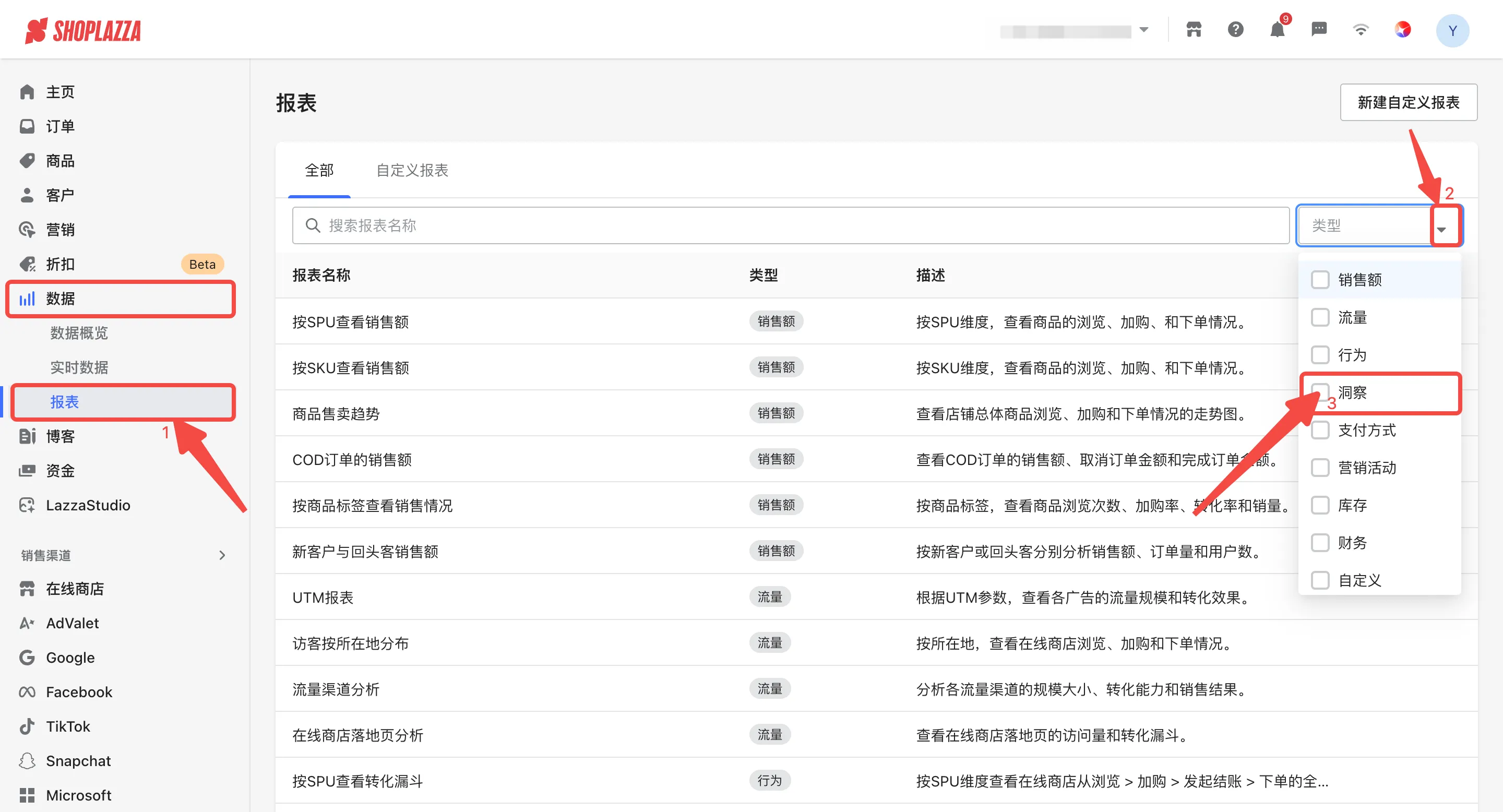Image resolution: width=1503 pixels, height=812 pixels.
Task: Click the AdValet icon
Action: (x=27, y=624)
